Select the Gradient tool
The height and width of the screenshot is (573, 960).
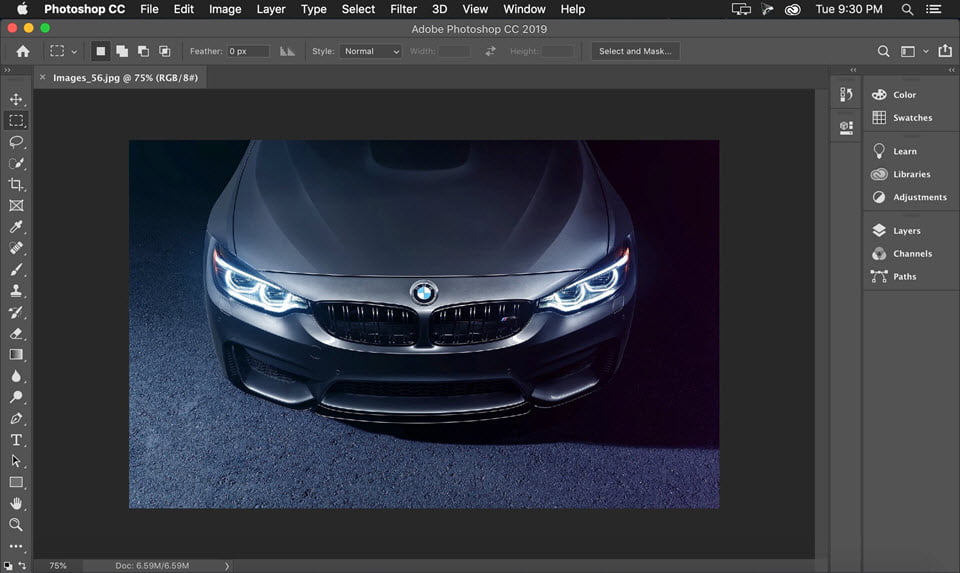pyautogui.click(x=16, y=354)
